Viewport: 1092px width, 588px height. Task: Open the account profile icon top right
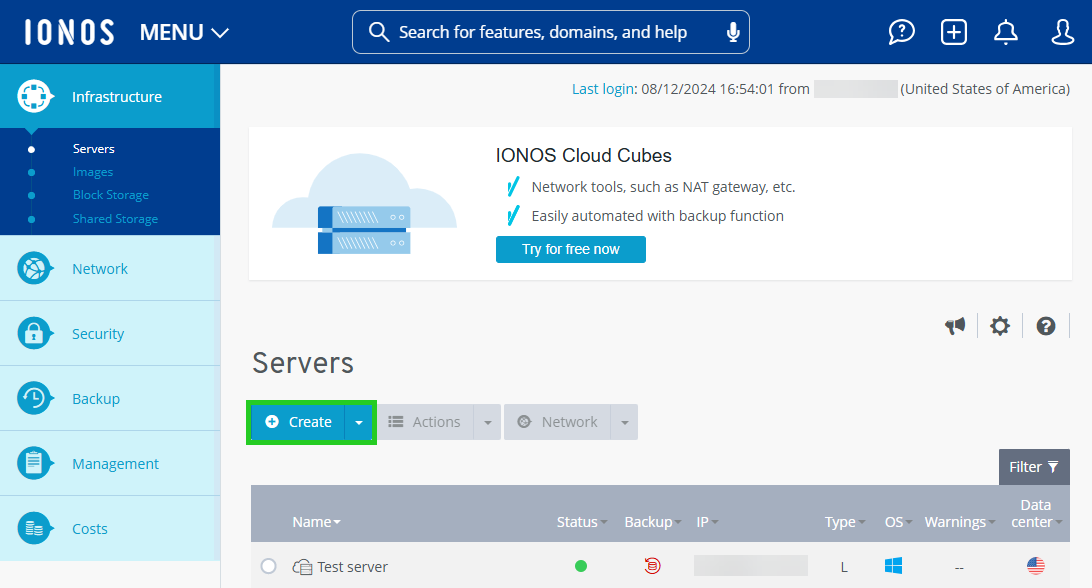(1062, 31)
